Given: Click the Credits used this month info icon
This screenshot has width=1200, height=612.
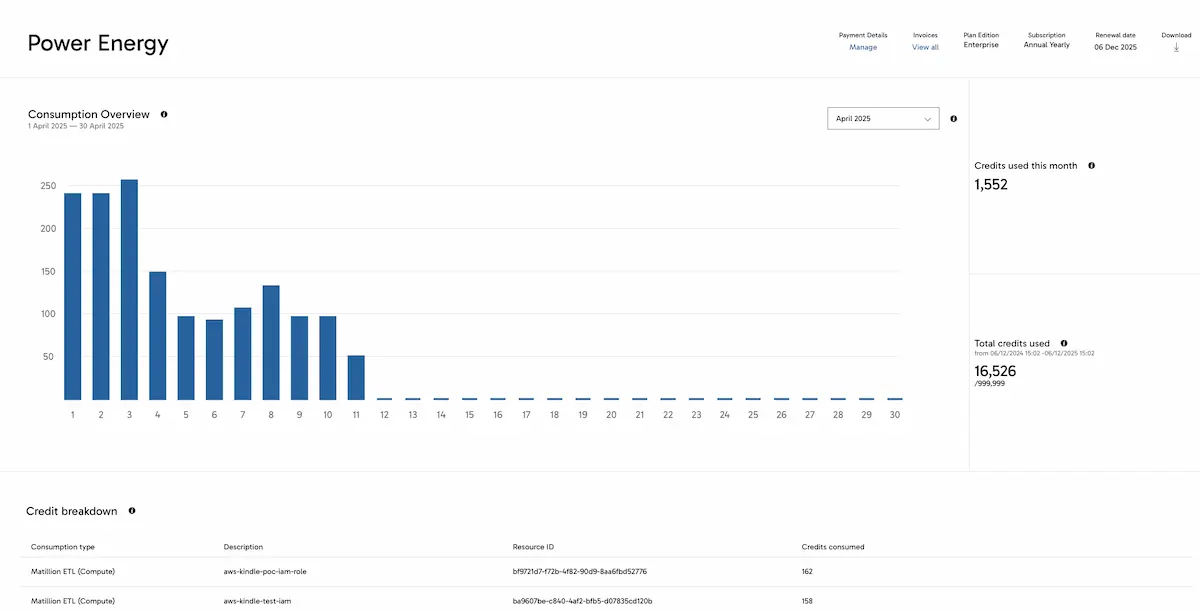Looking at the screenshot, I should tap(1091, 165).
